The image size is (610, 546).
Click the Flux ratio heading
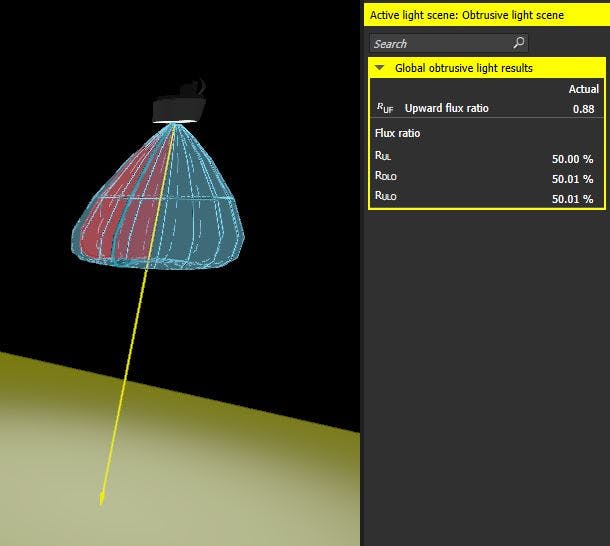coord(397,133)
